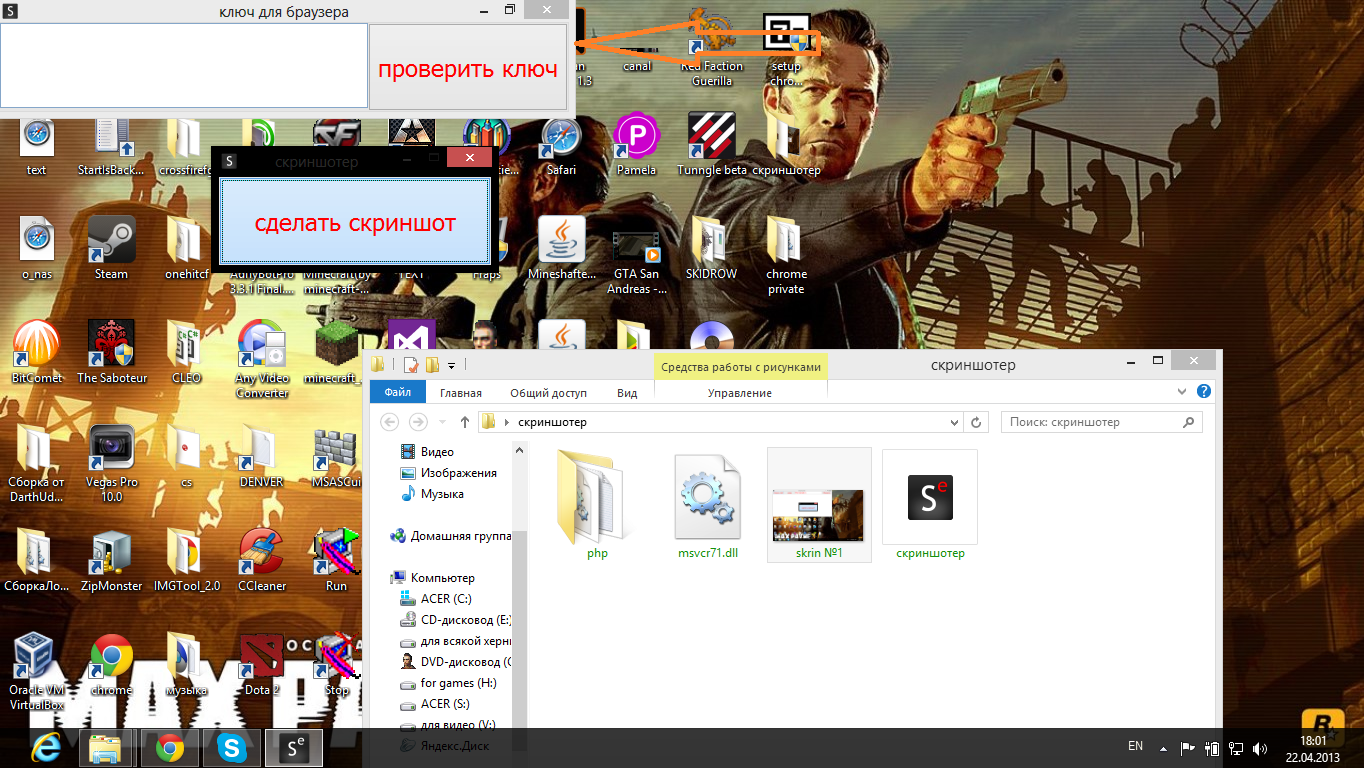Image resolution: width=1364 pixels, height=768 pixels.
Task: Refresh the скриншотер folder view
Action: click(x=977, y=423)
